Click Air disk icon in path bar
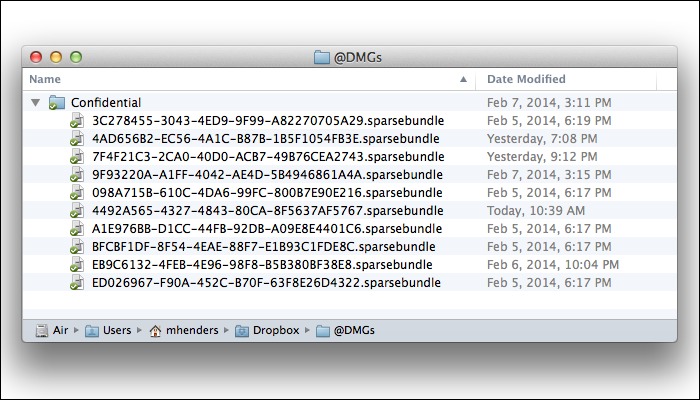Screen dimensions: 700x400 click(42, 330)
